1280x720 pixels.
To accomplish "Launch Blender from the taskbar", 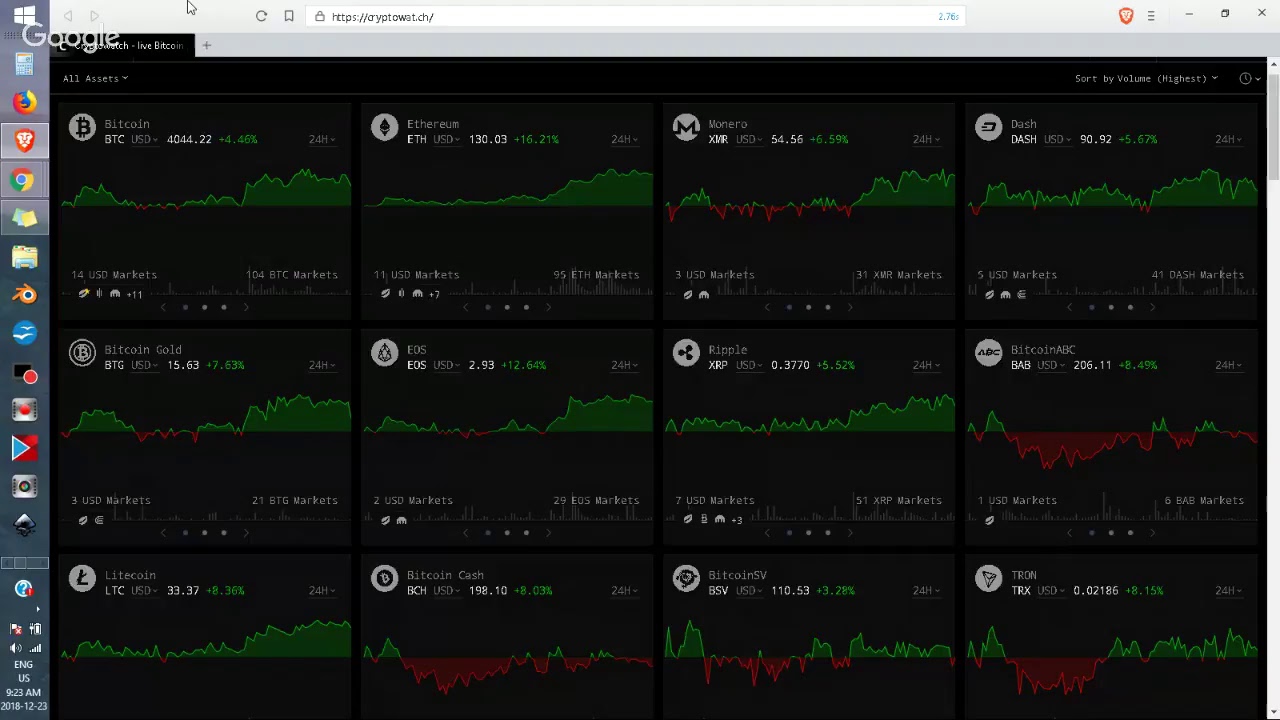I will tap(24, 294).
